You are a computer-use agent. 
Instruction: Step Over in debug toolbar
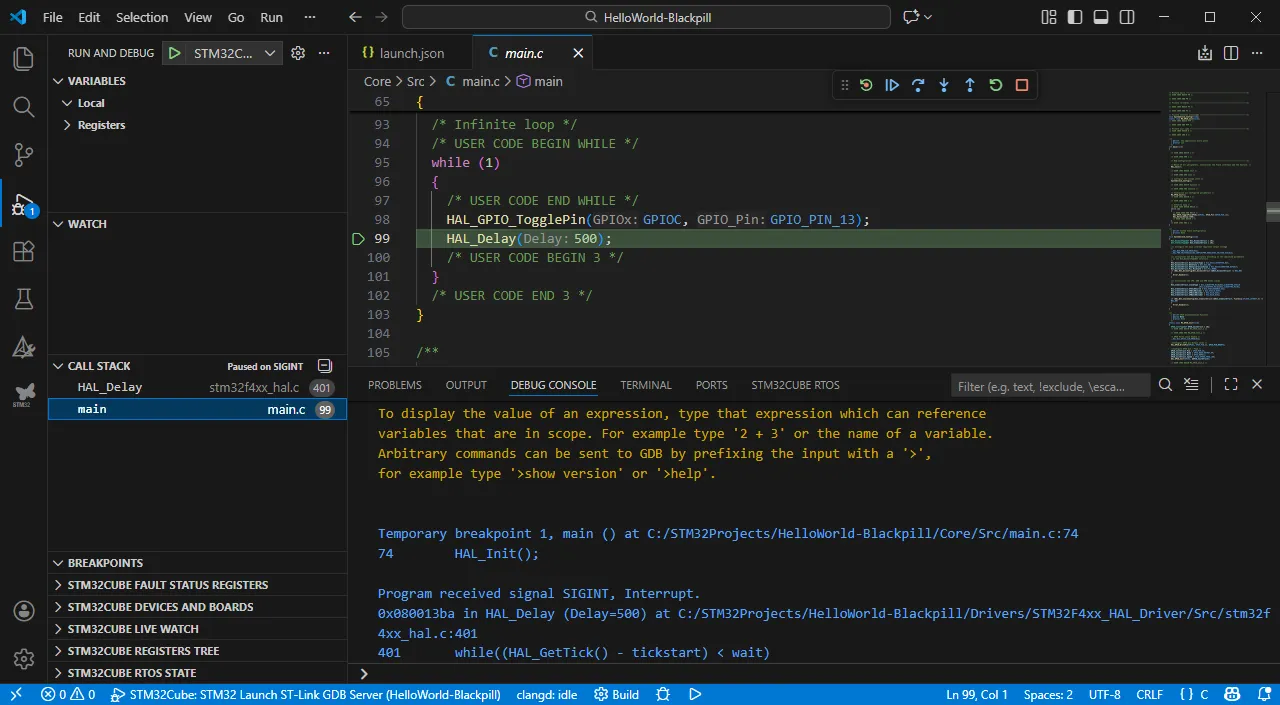click(x=918, y=85)
